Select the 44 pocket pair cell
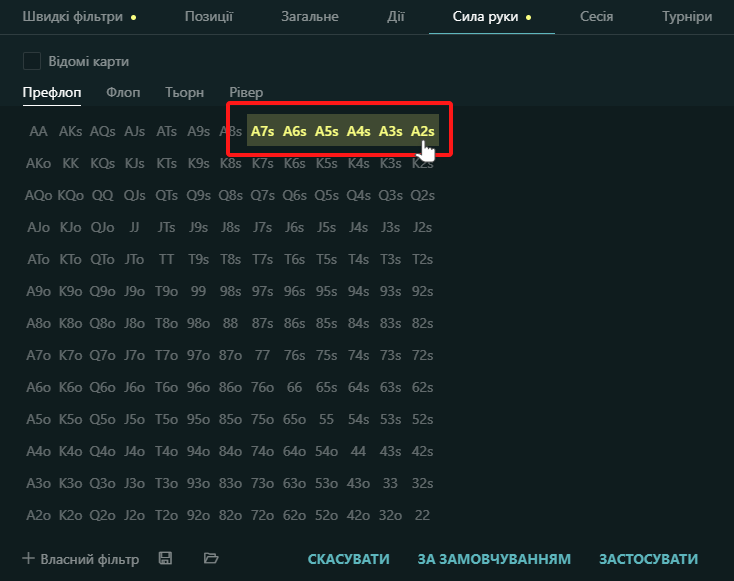Viewport: 734px width, 581px height. (x=359, y=451)
